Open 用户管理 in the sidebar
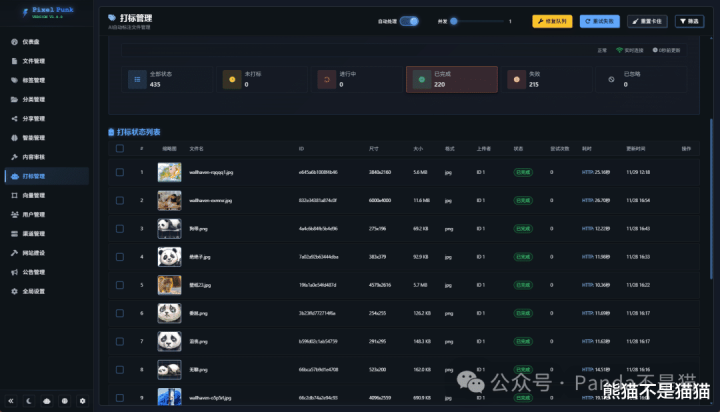Screen dimensions: 720x412 coord(32,214)
